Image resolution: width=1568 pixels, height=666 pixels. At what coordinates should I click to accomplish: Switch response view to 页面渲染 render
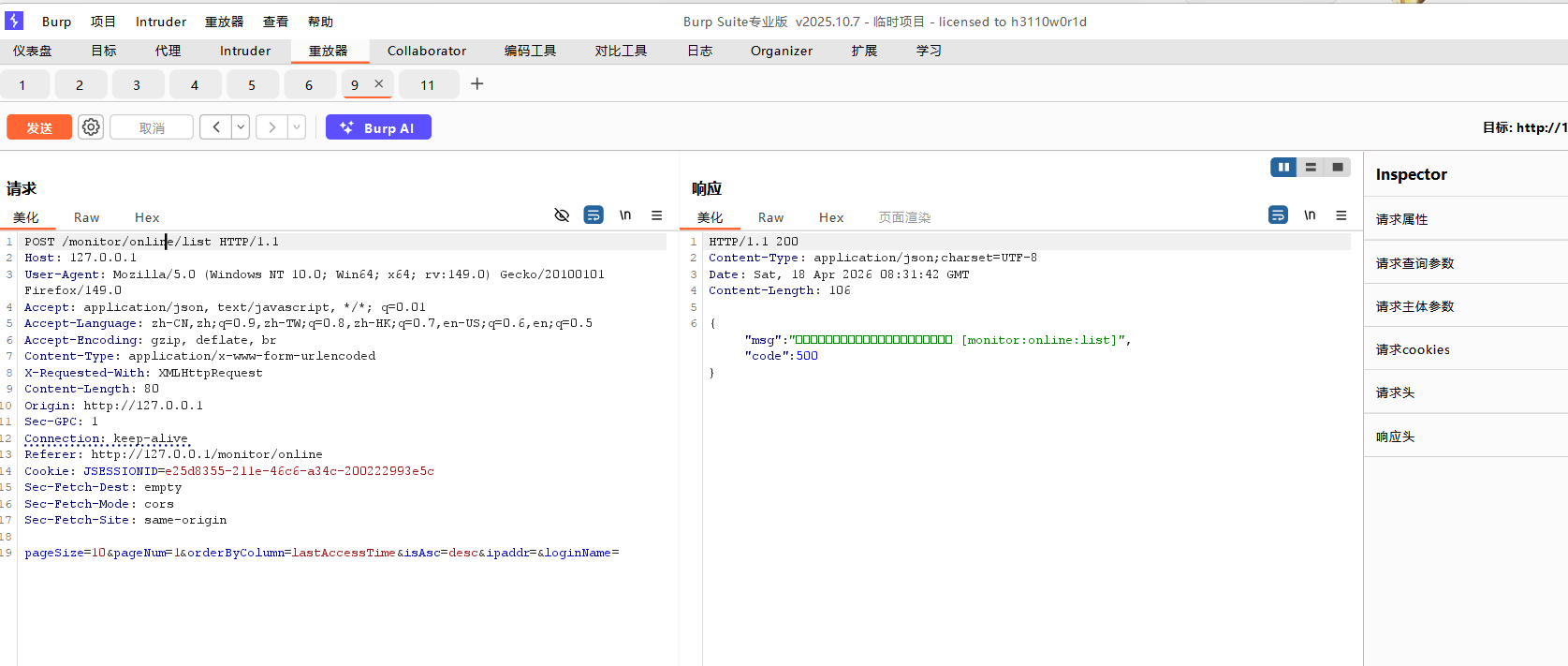click(x=904, y=217)
